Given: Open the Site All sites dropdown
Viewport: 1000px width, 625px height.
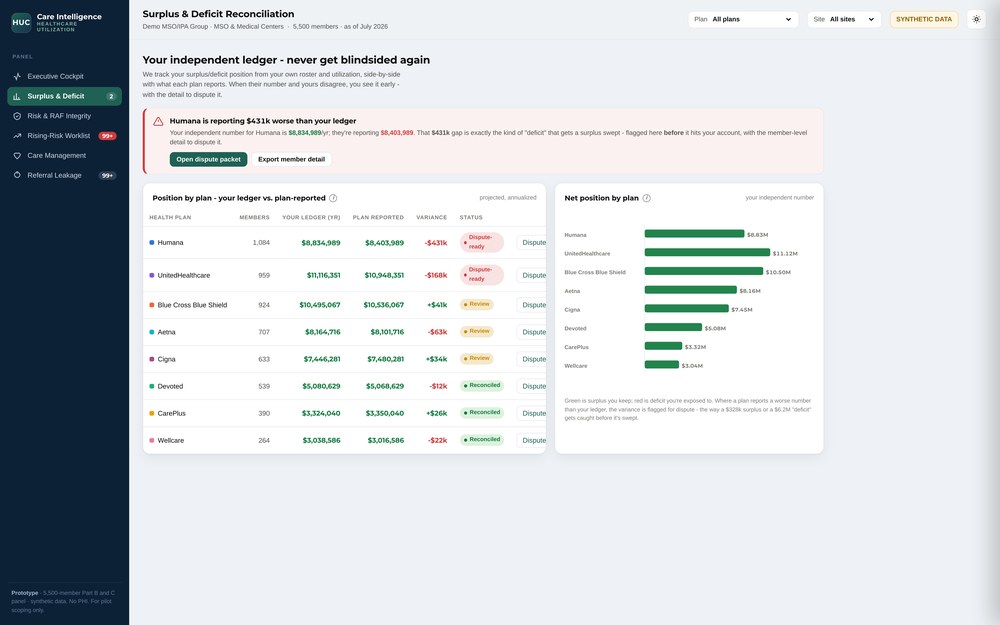Looking at the screenshot, I should tap(844, 19).
